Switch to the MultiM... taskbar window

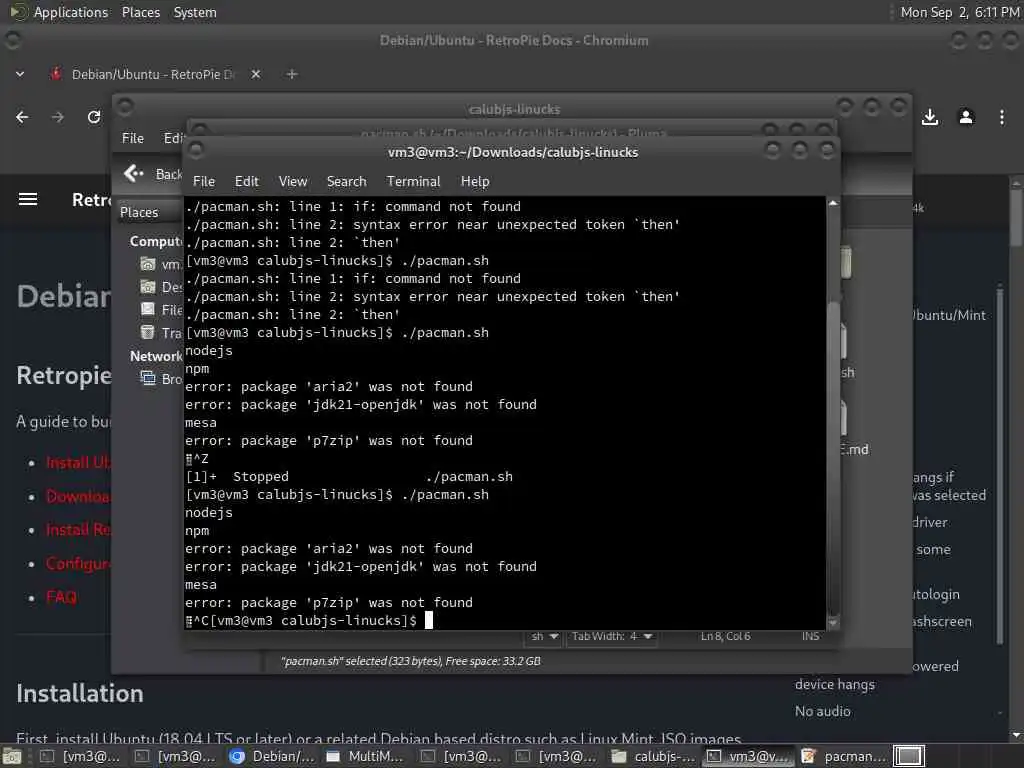tap(367, 756)
